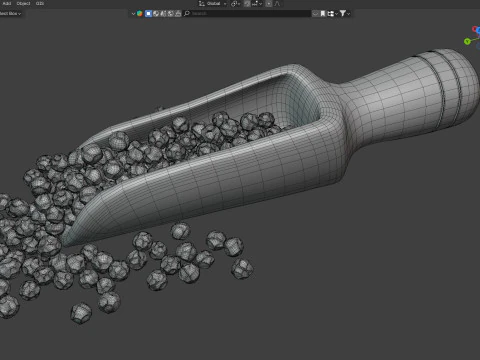Open the pivot point dropdown
The height and width of the screenshot is (360, 480).
tap(235, 4)
